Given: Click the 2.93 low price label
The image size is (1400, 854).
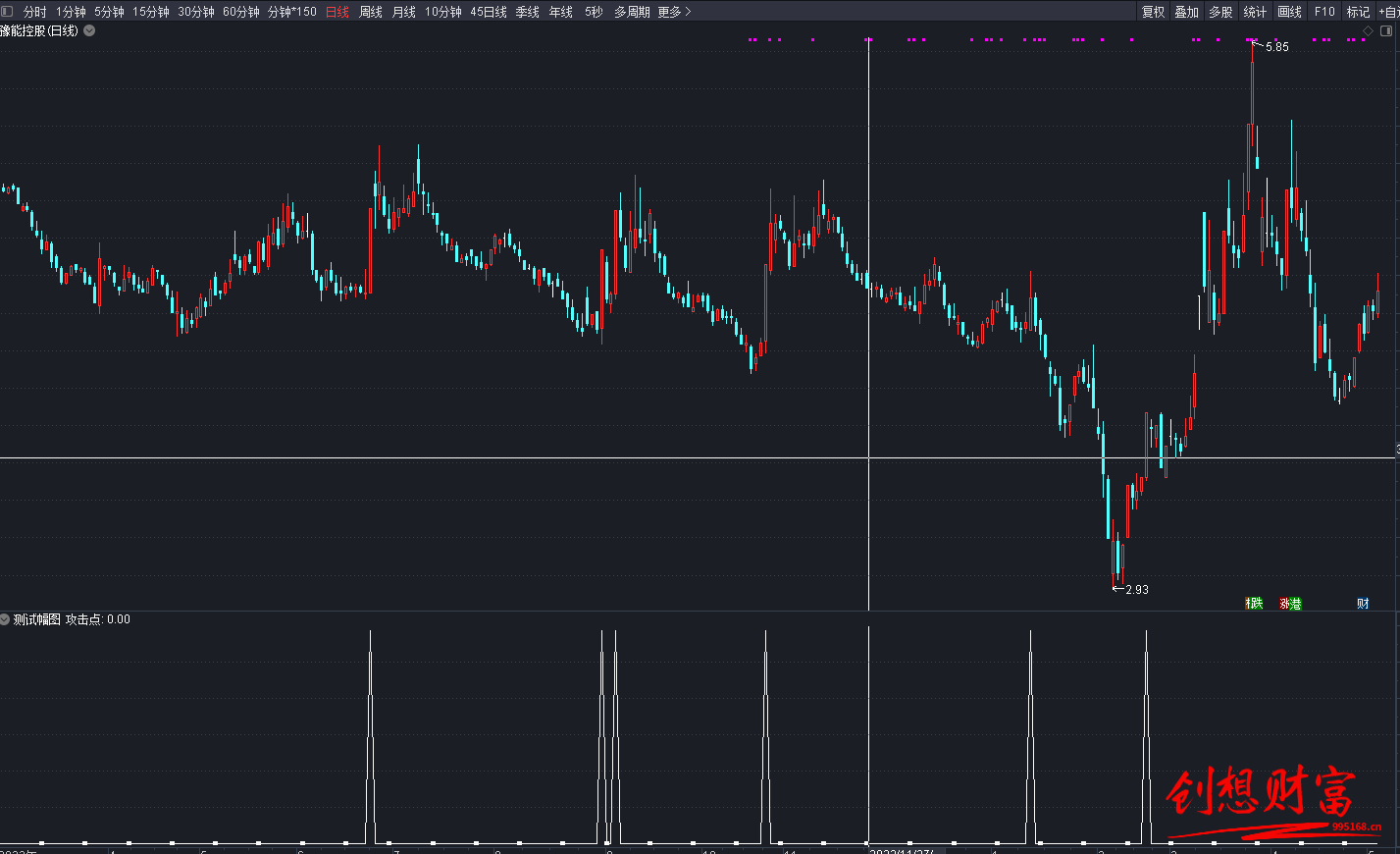Looking at the screenshot, I should click(x=1137, y=590).
